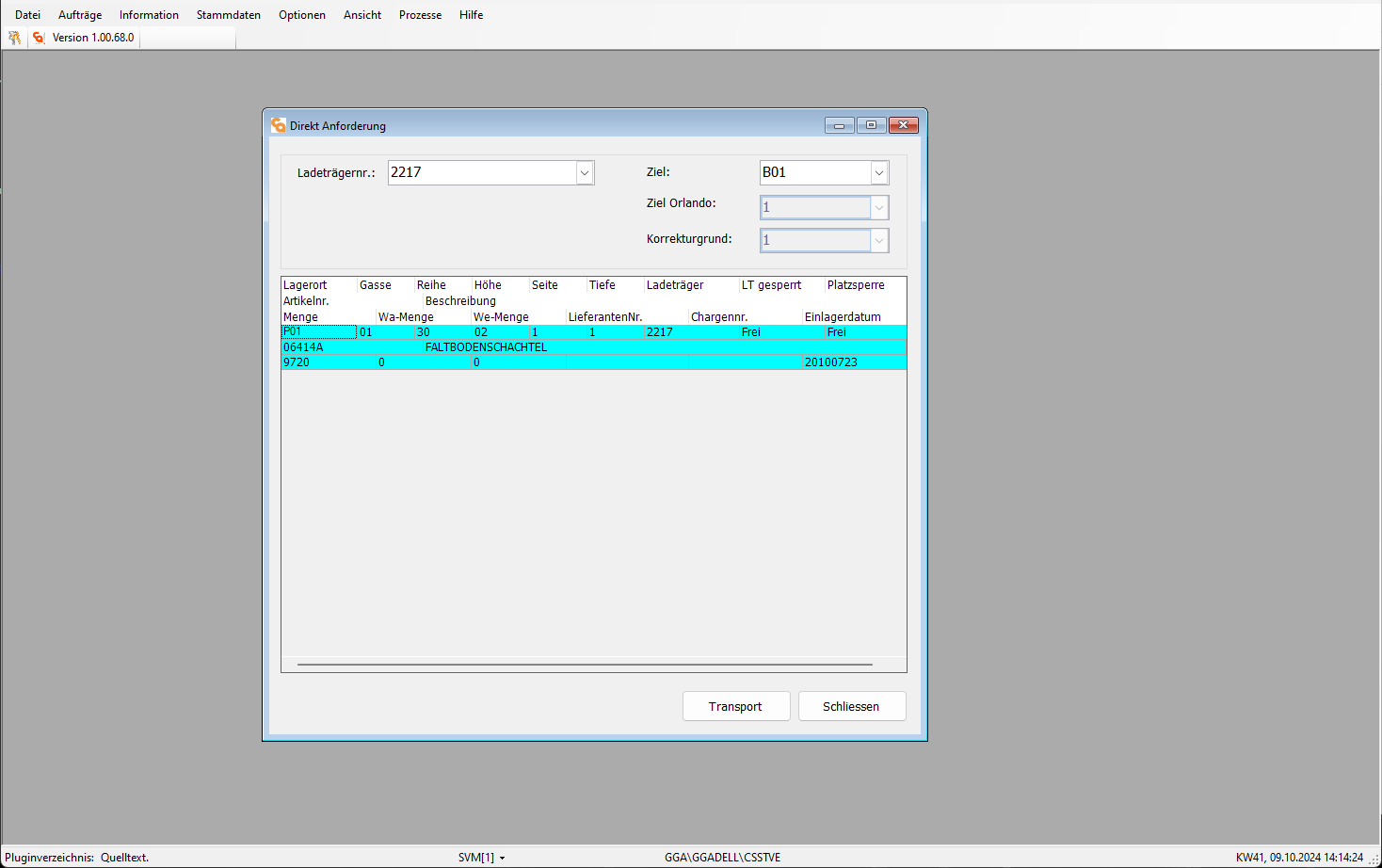Expand the Ziel dropdown arrow
The width and height of the screenshot is (1382, 868).
point(879,172)
